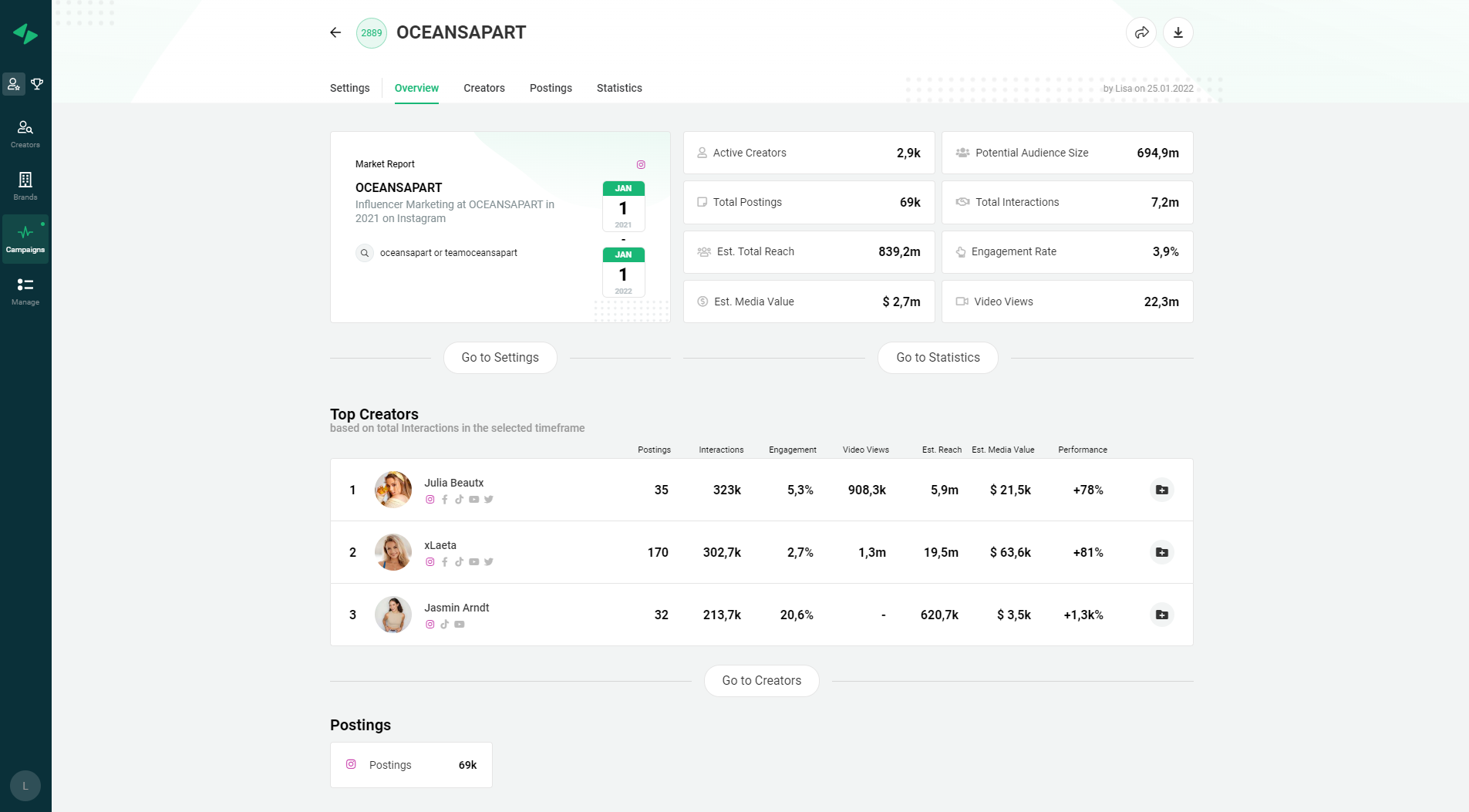Viewport: 1469px width, 812px height.
Task: Switch to the Creators tab
Action: pyautogui.click(x=484, y=88)
